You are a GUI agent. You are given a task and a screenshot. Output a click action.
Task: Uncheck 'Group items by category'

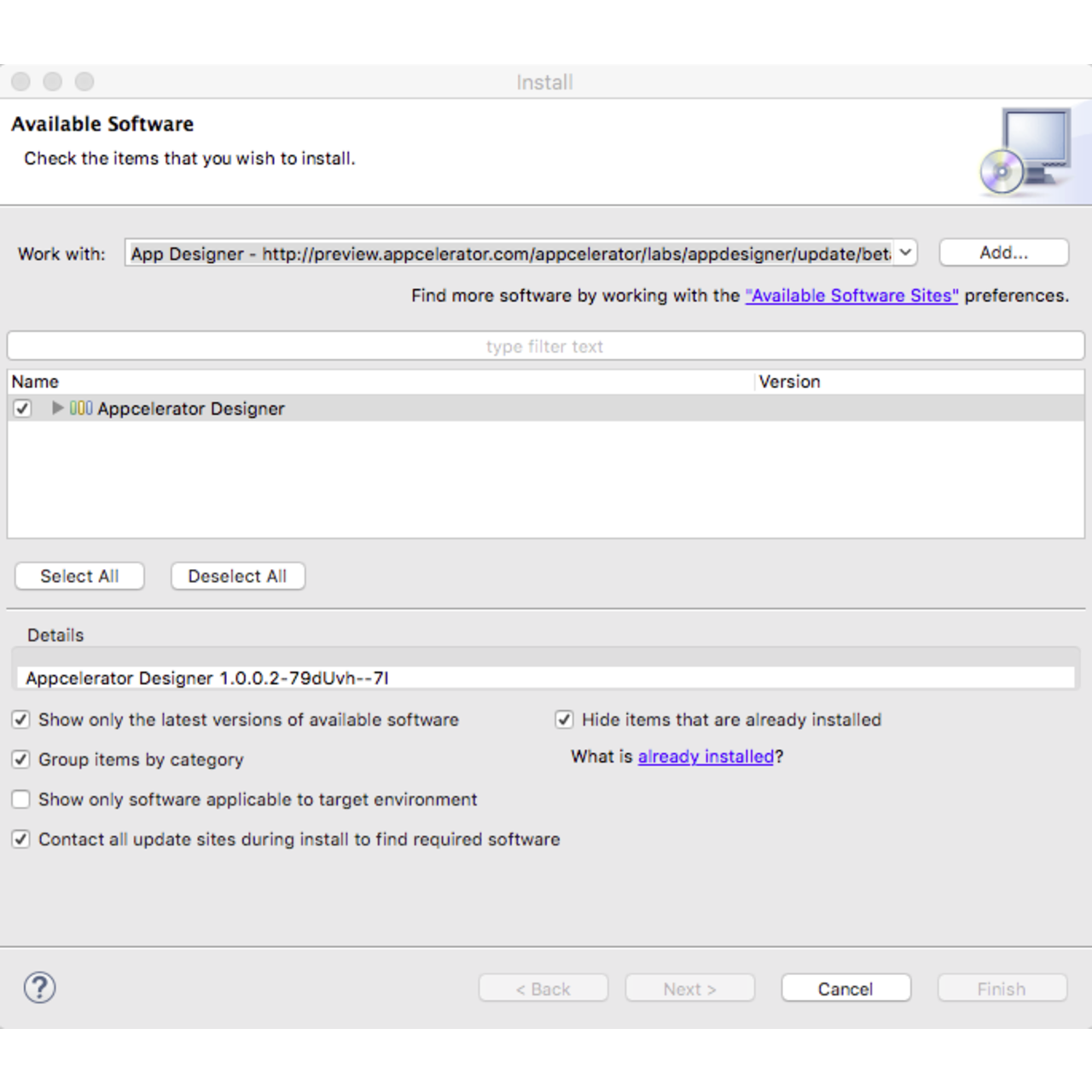20,759
